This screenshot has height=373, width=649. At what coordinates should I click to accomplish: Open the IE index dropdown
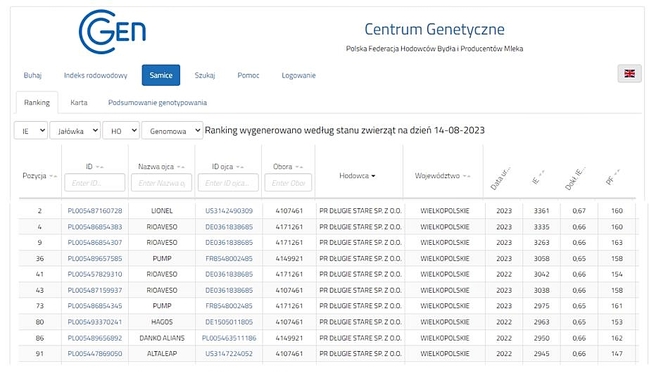[x=31, y=130]
